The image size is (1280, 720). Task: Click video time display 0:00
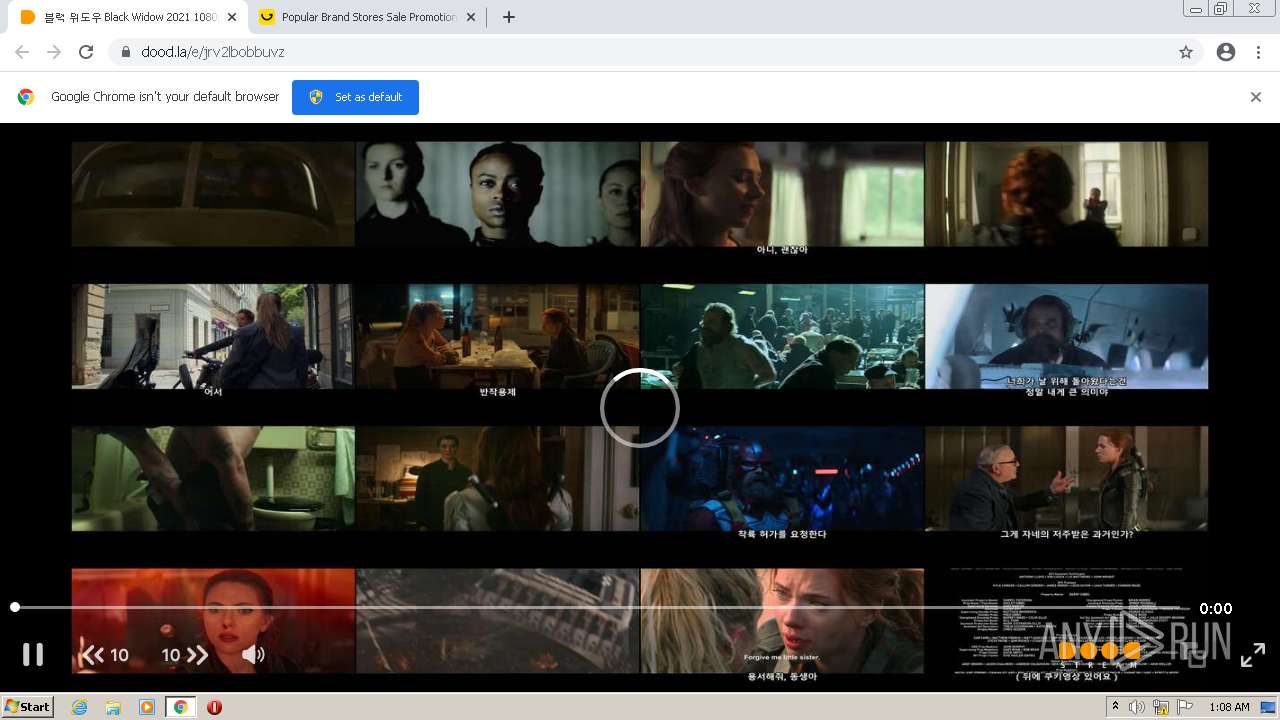tap(1216, 608)
